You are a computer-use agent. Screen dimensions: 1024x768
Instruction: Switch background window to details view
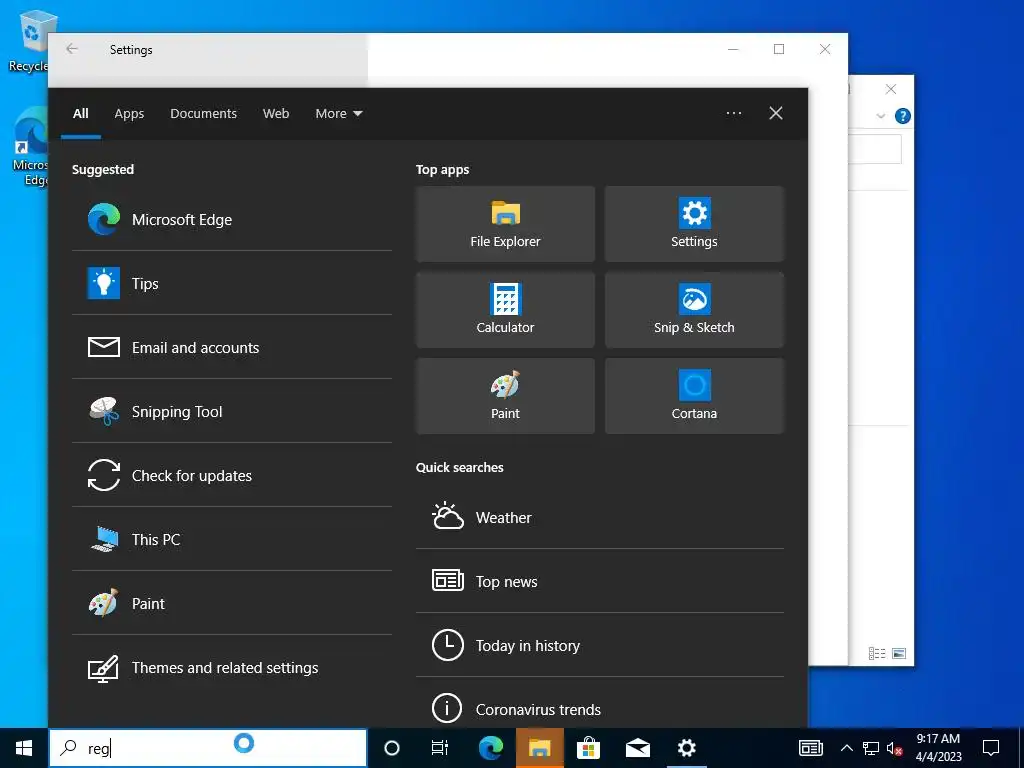[x=877, y=653]
